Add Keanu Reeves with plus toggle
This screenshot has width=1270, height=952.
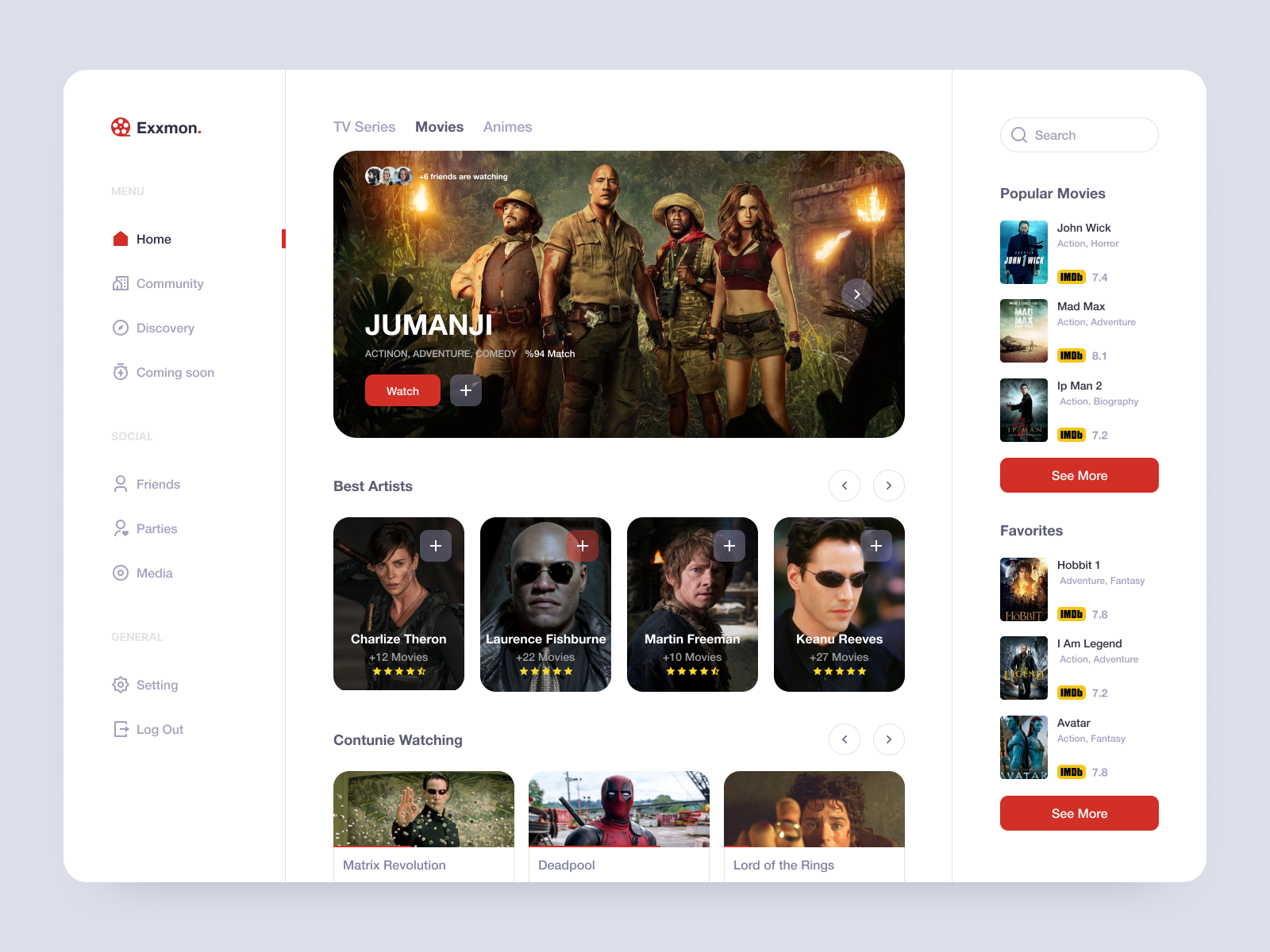click(876, 545)
